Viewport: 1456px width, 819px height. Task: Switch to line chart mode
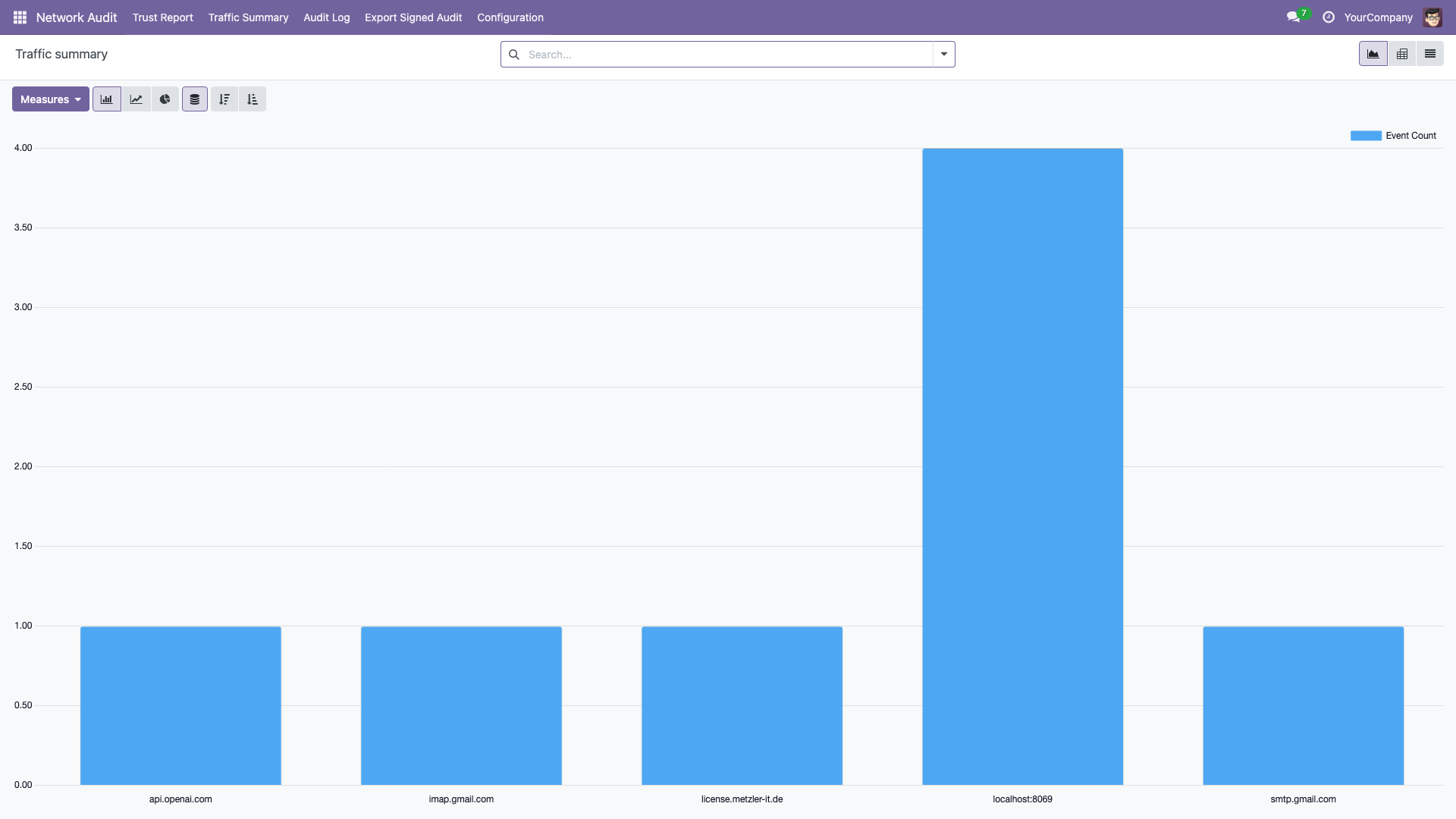pyautogui.click(x=136, y=99)
